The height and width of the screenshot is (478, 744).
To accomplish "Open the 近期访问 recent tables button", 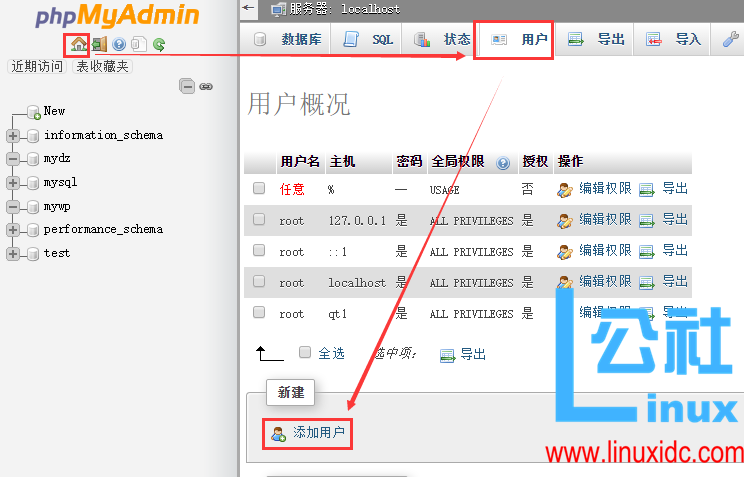I will (37, 66).
